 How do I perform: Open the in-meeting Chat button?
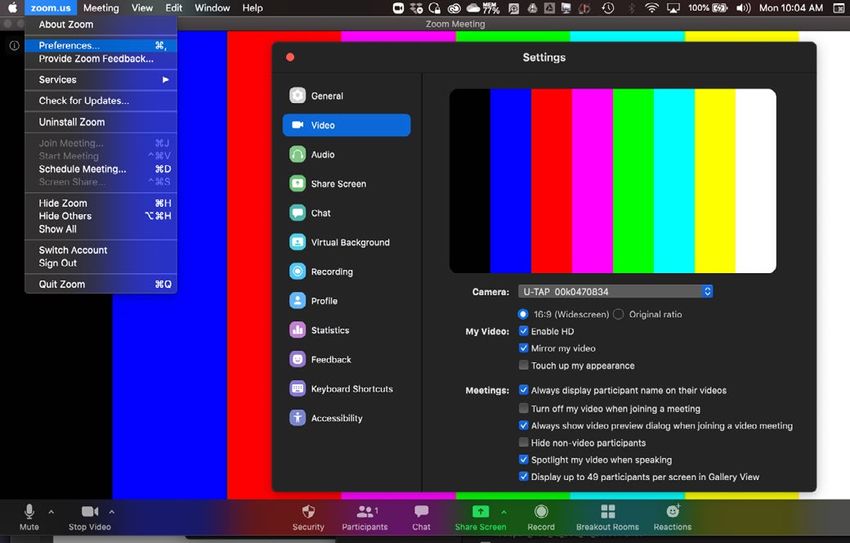tap(421, 517)
